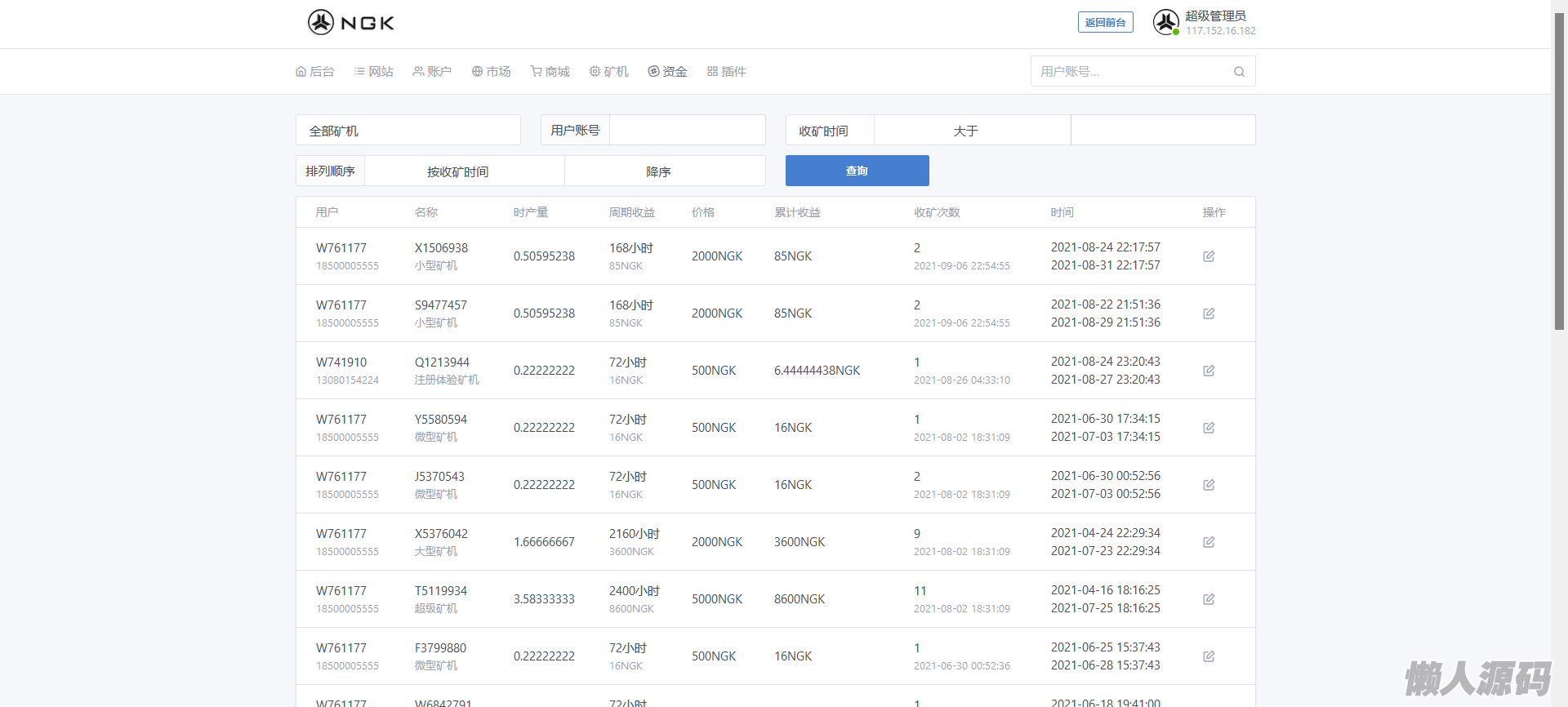
Task: Click the NGK logo icon
Action: (321, 22)
